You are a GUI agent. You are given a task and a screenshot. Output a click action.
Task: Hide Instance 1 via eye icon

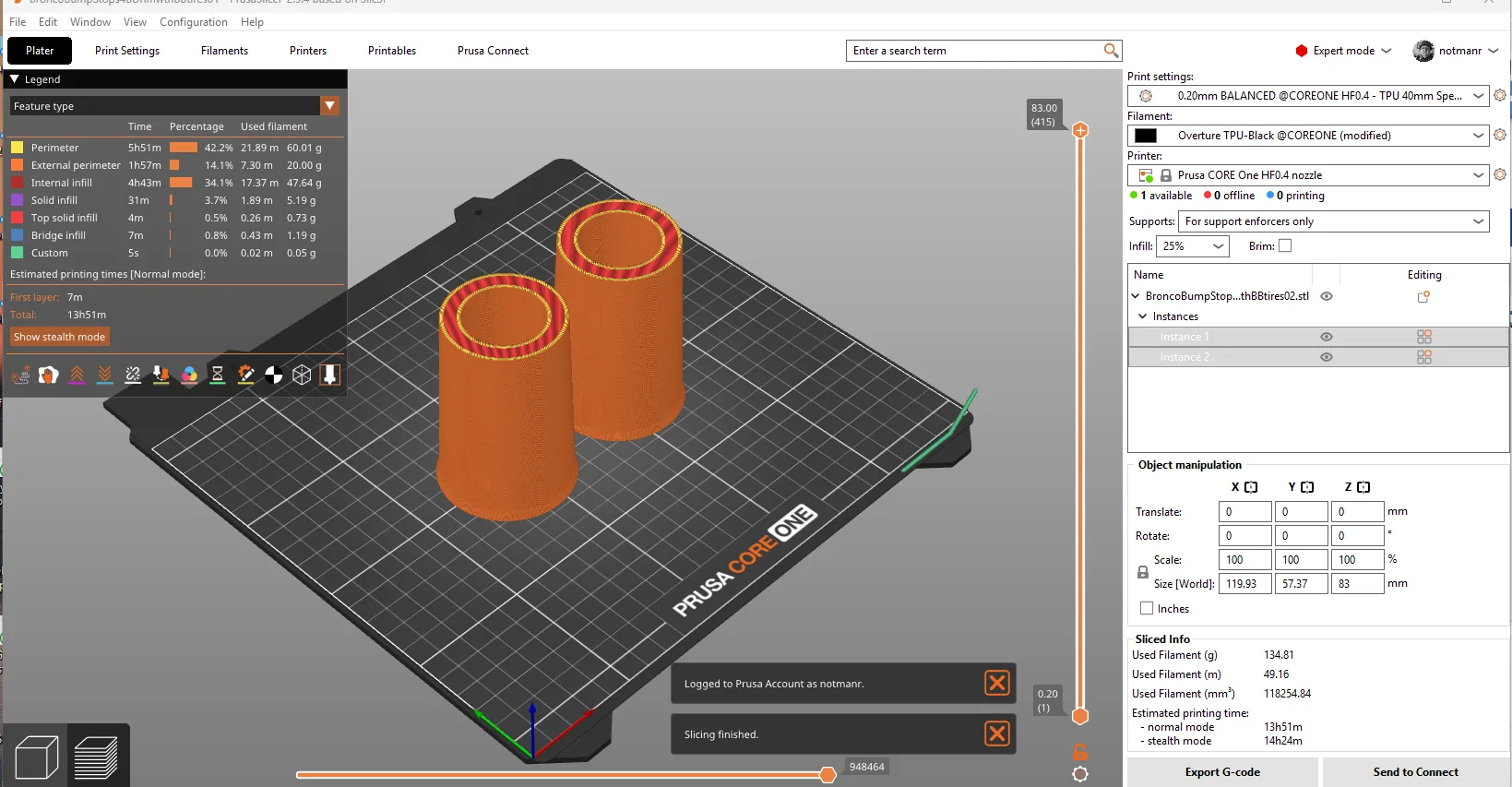point(1327,337)
